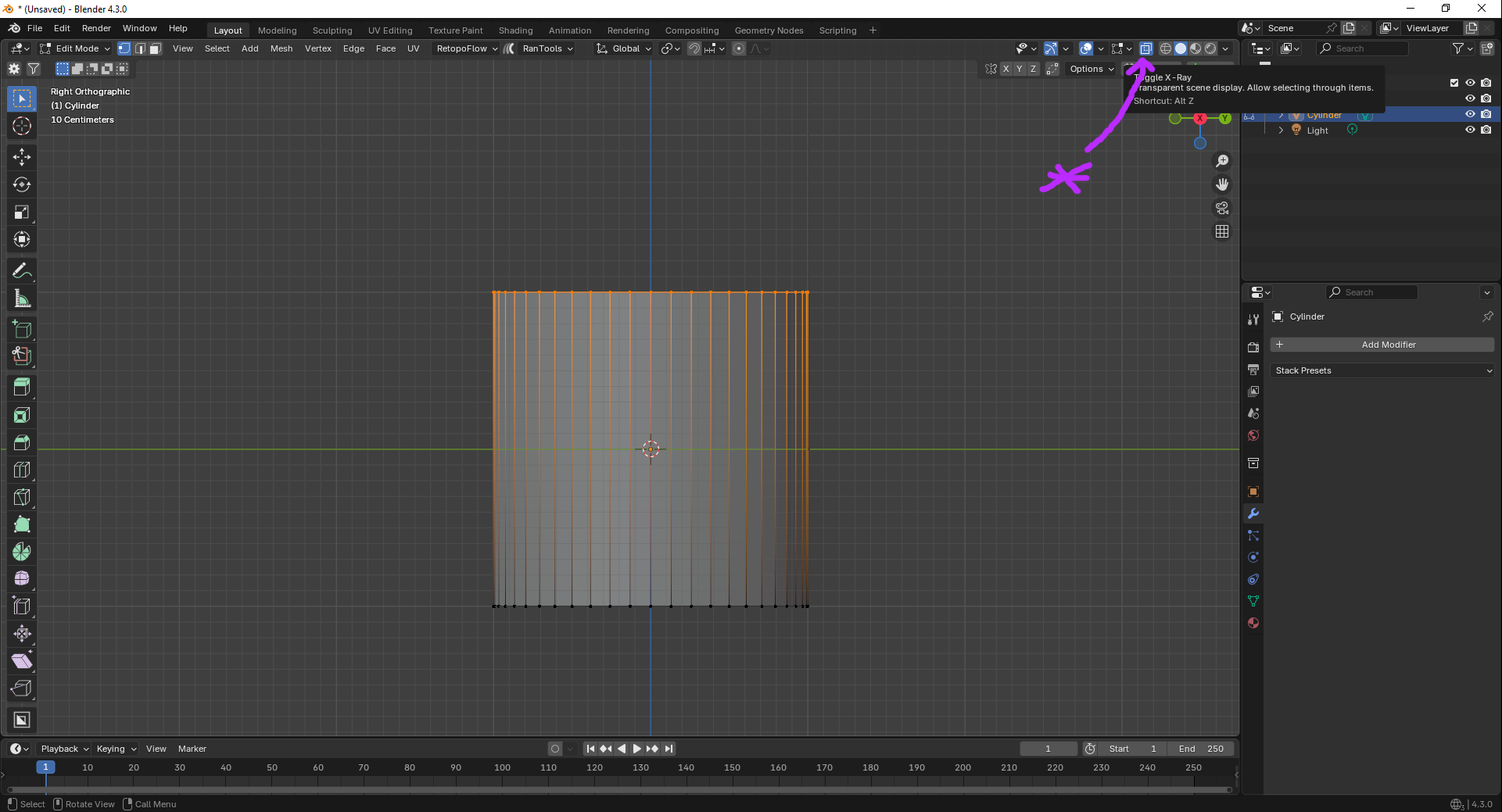Switch perspective/orthographic with the grid gizmo
The width and height of the screenshot is (1502, 812).
point(1222,231)
